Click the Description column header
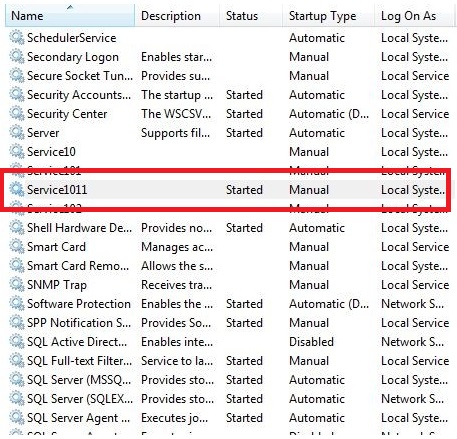The width and height of the screenshot is (457, 439). [x=177, y=15]
